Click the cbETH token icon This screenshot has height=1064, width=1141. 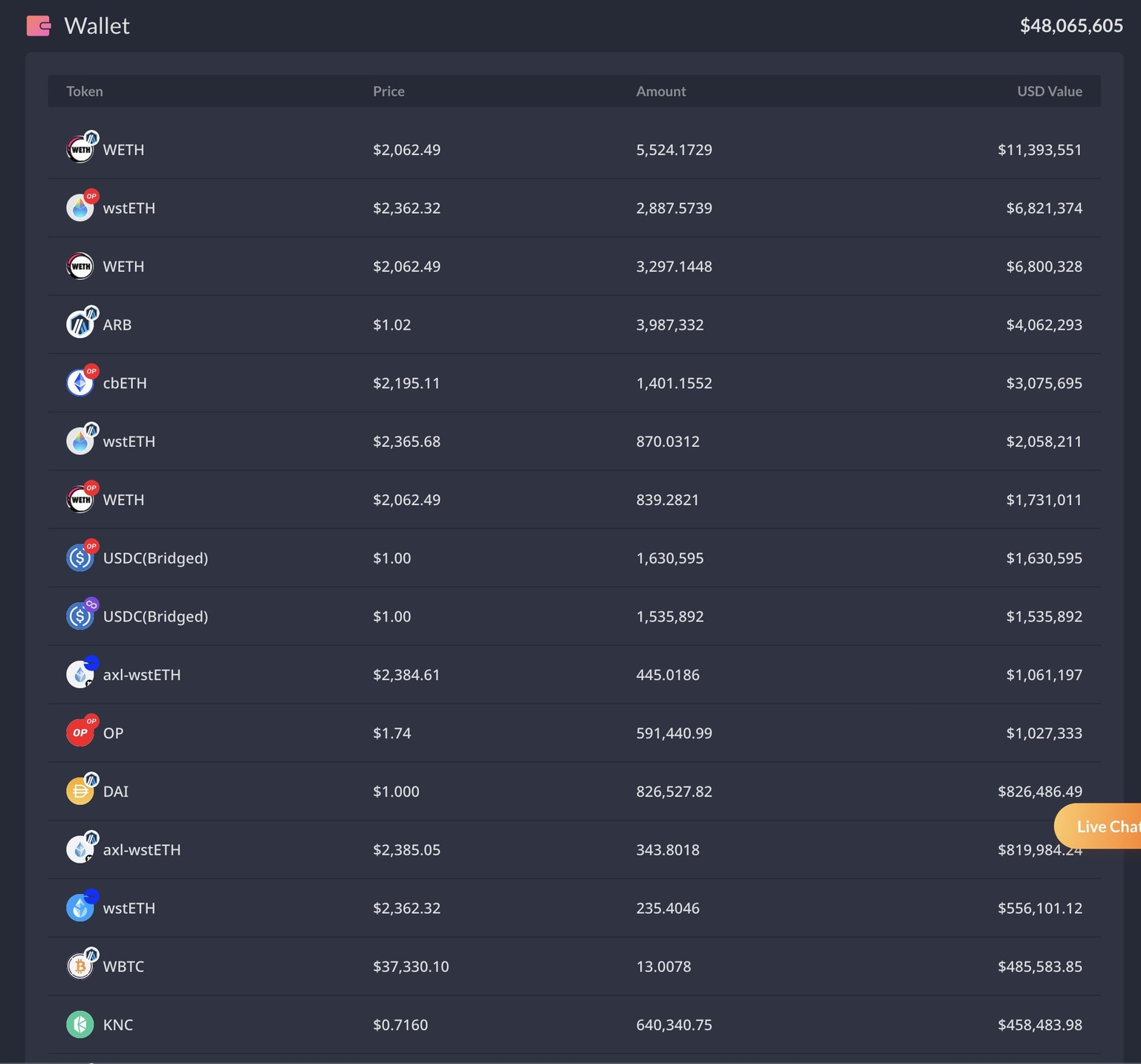point(80,383)
